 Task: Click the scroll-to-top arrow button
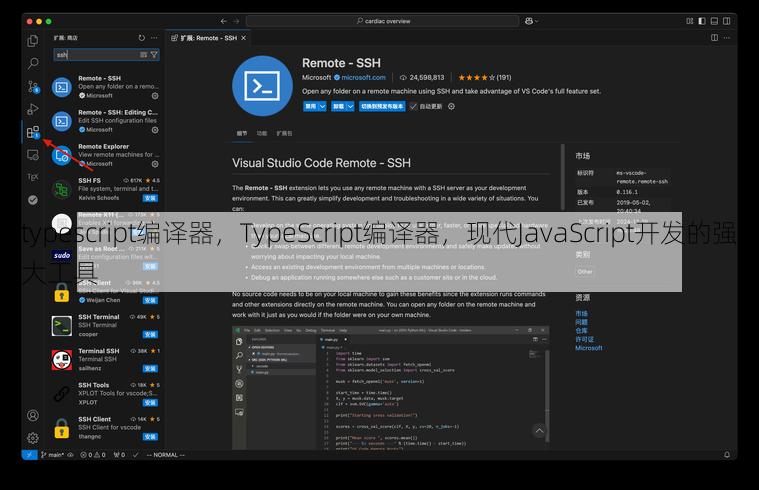coord(539,430)
